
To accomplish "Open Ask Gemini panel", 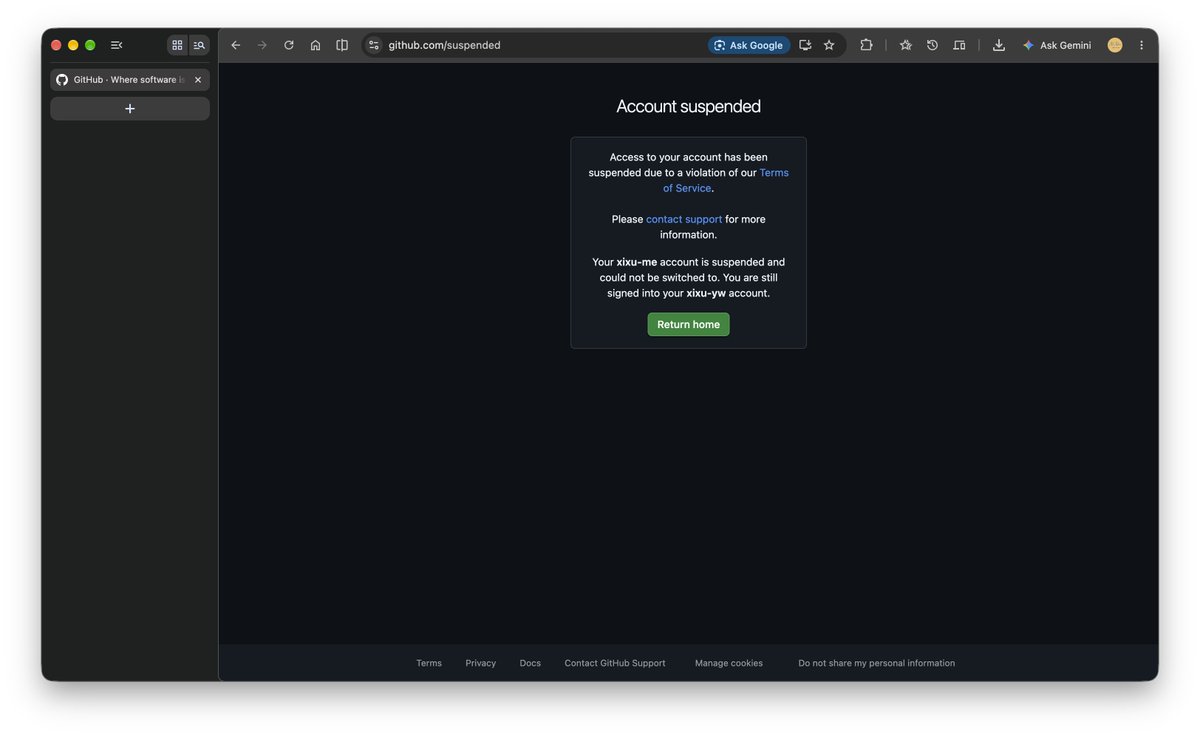I will (x=1056, y=45).
